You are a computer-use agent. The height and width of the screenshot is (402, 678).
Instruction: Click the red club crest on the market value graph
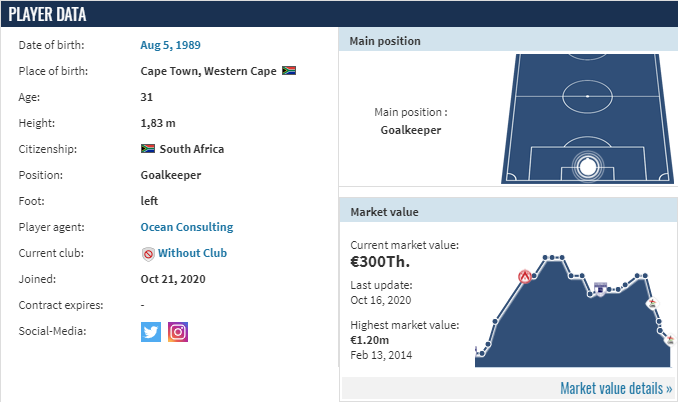click(x=525, y=276)
